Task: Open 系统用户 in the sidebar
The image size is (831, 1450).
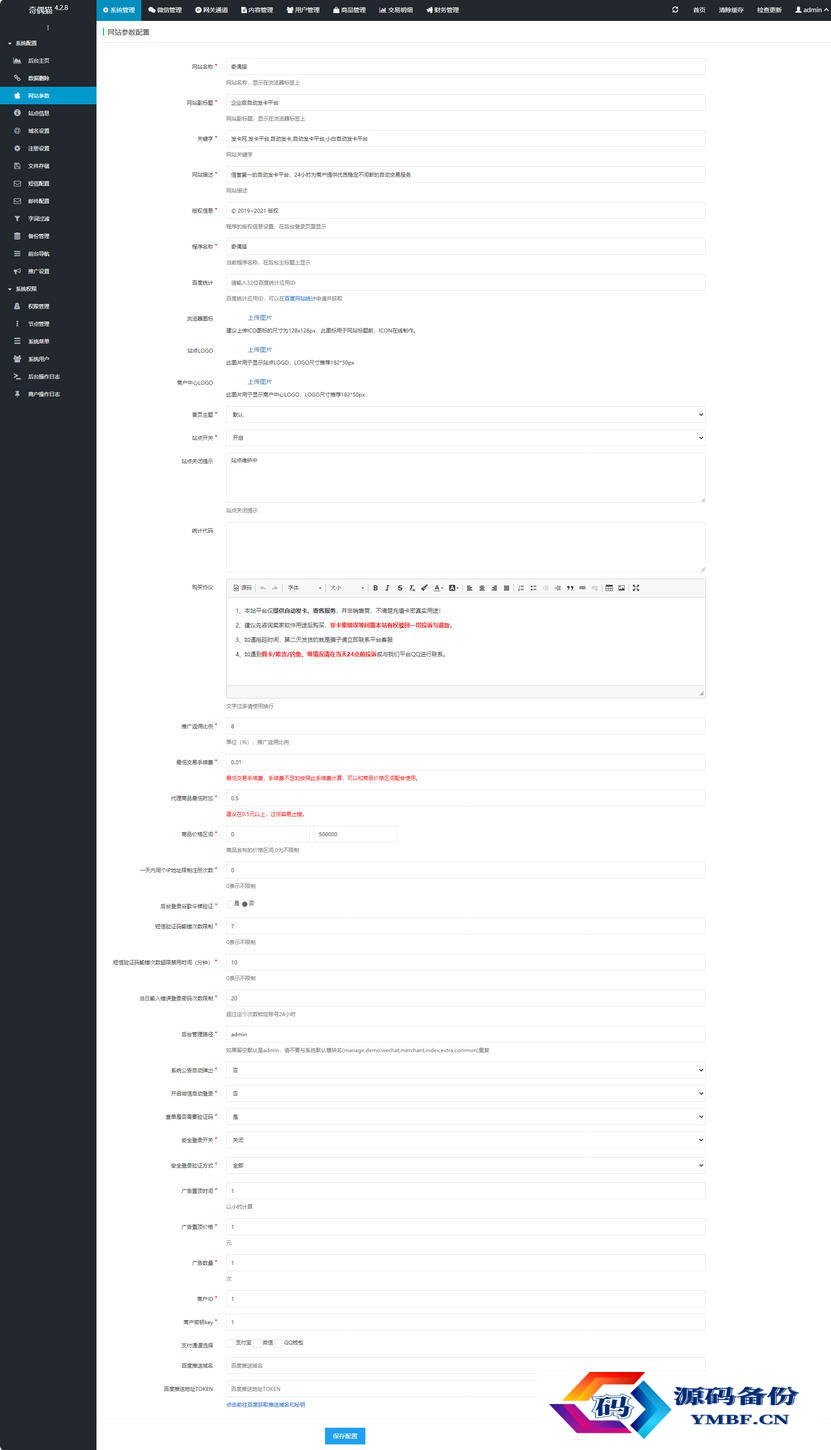Action: click(x=48, y=359)
